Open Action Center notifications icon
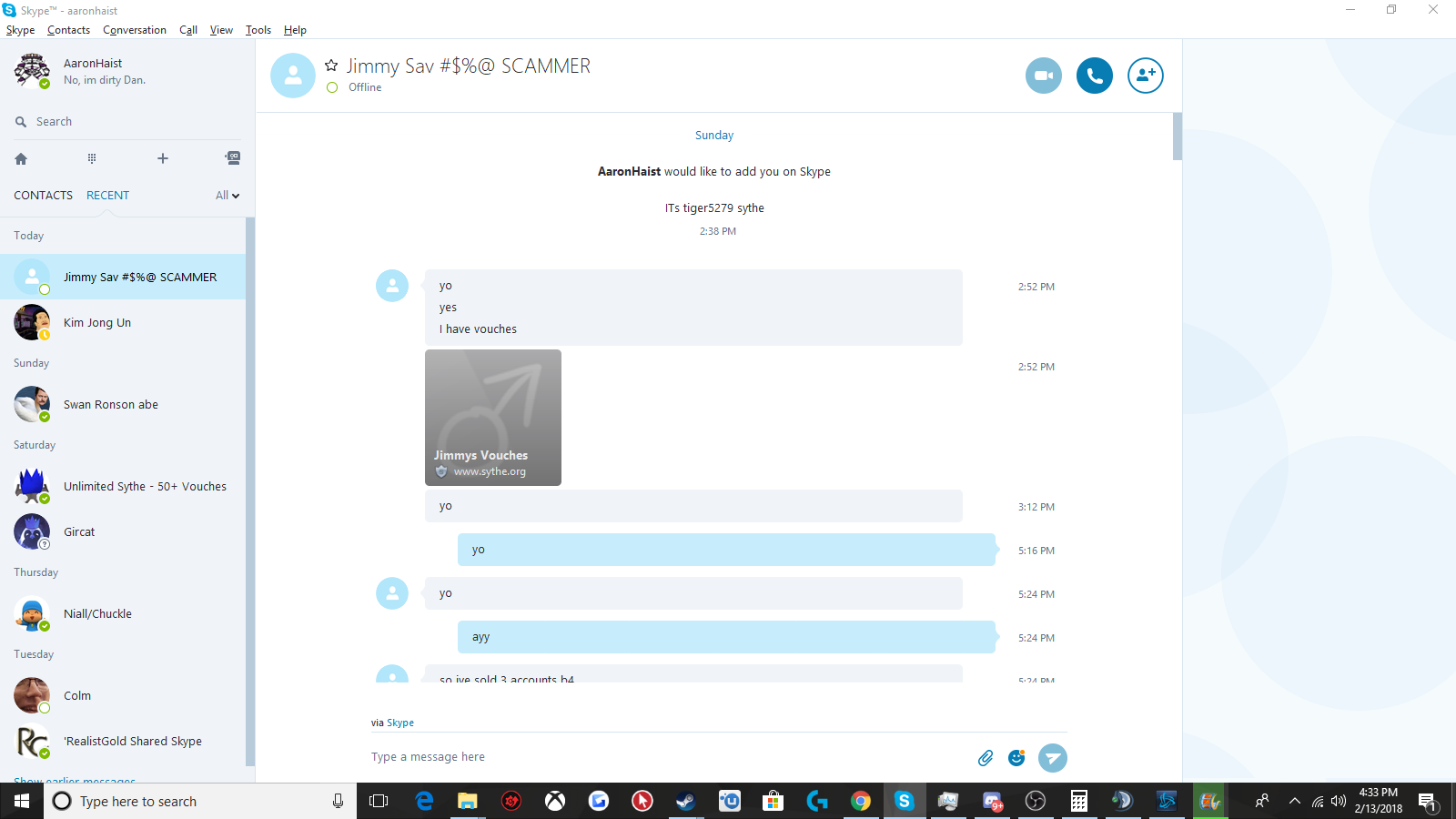Viewport: 1456px width, 819px height. (1427, 802)
